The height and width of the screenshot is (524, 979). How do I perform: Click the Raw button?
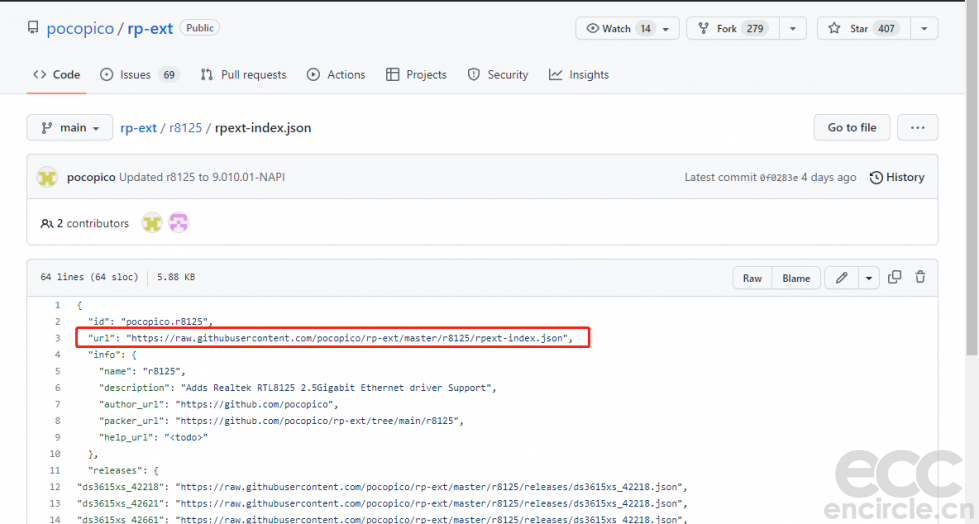point(752,278)
